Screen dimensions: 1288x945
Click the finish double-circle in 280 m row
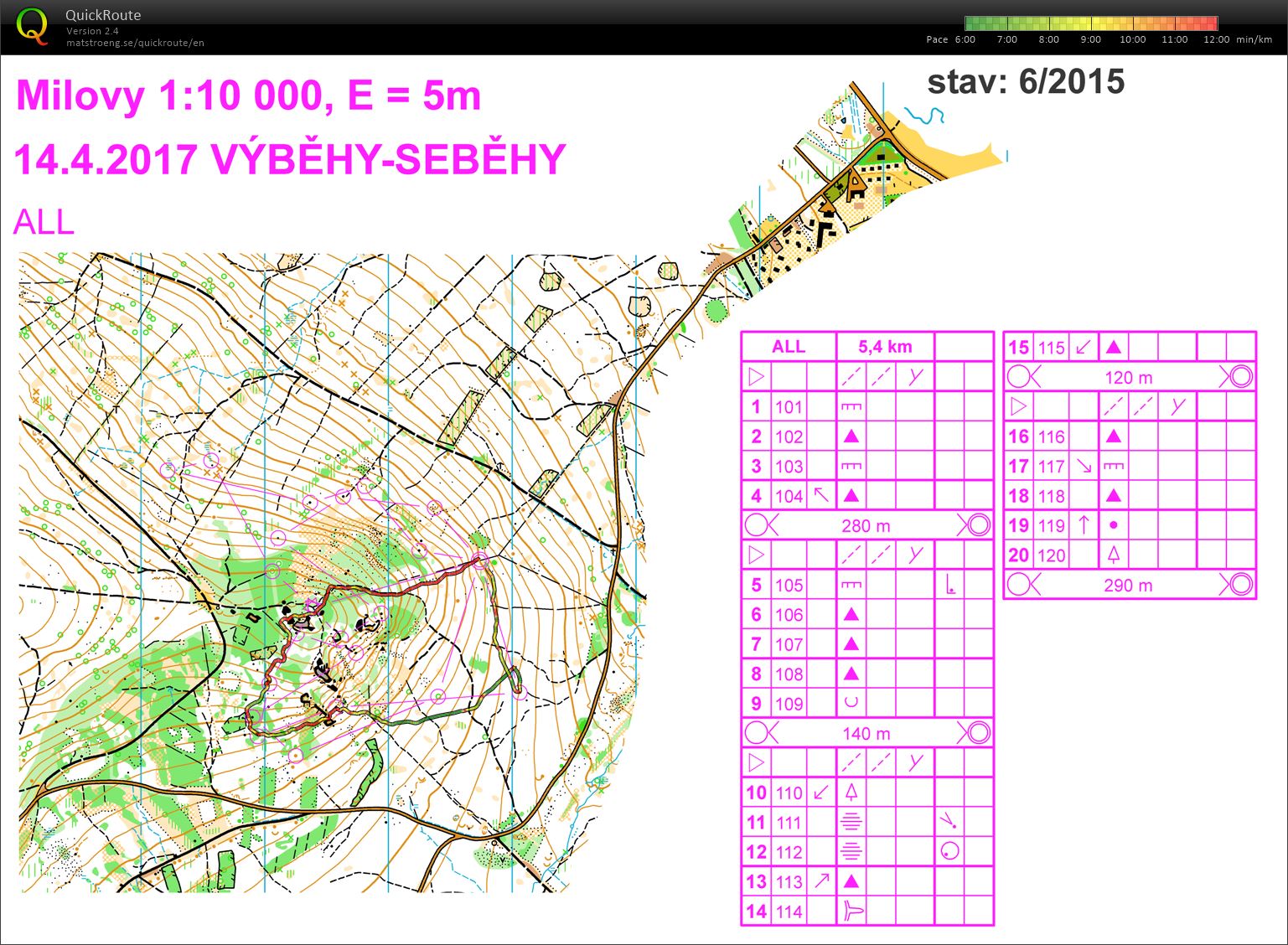977,525
